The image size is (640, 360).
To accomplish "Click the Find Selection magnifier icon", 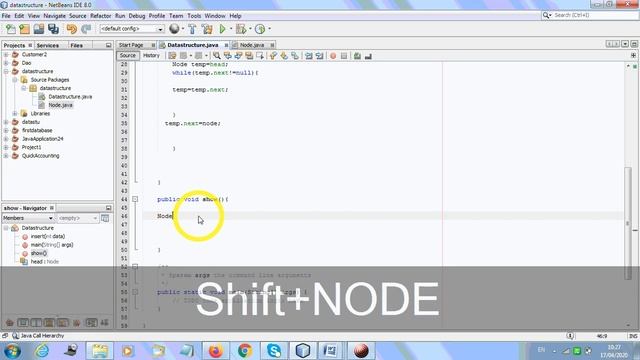I will click(x=217, y=56).
